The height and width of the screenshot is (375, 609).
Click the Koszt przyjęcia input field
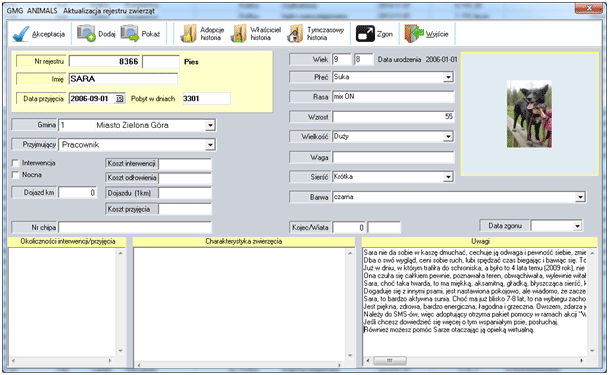point(185,209)
